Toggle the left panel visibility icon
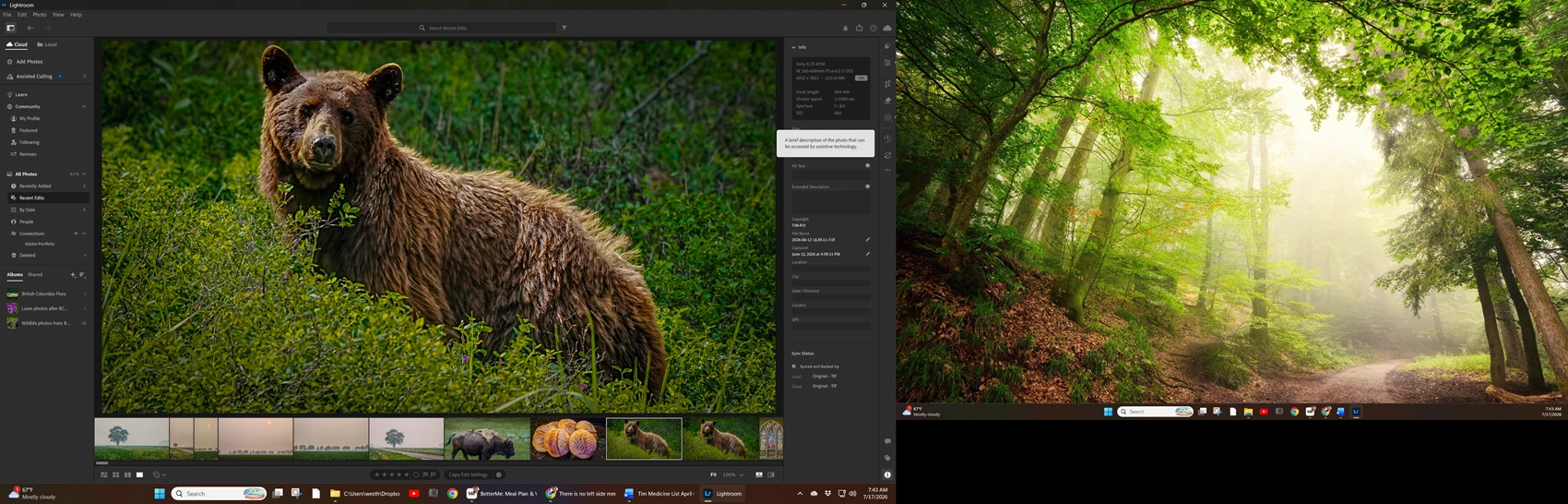The image size is (1568, 504). point(11,28)
